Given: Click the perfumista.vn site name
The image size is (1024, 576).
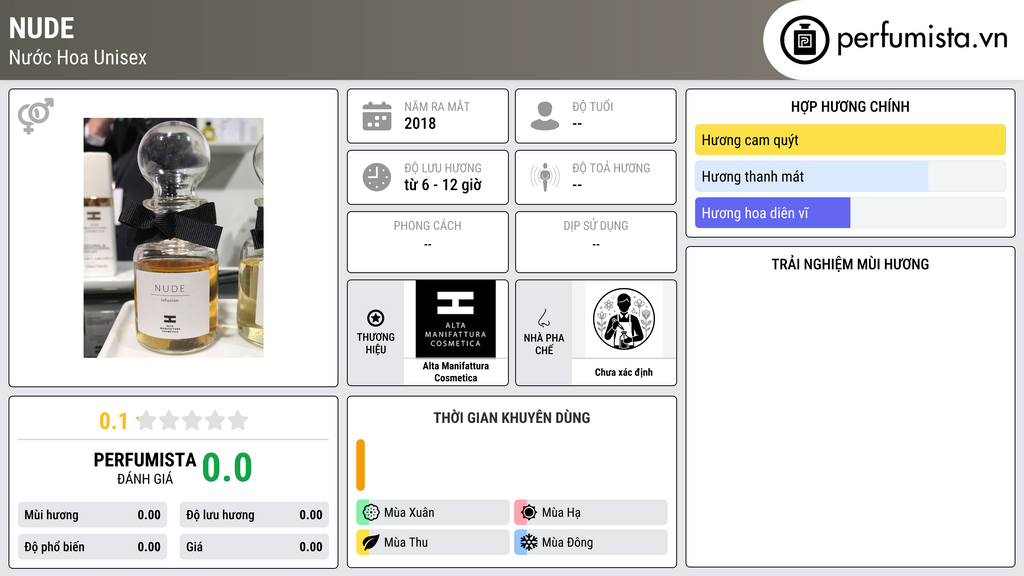Looking at the screenshot, I should [x=922, y=38].
